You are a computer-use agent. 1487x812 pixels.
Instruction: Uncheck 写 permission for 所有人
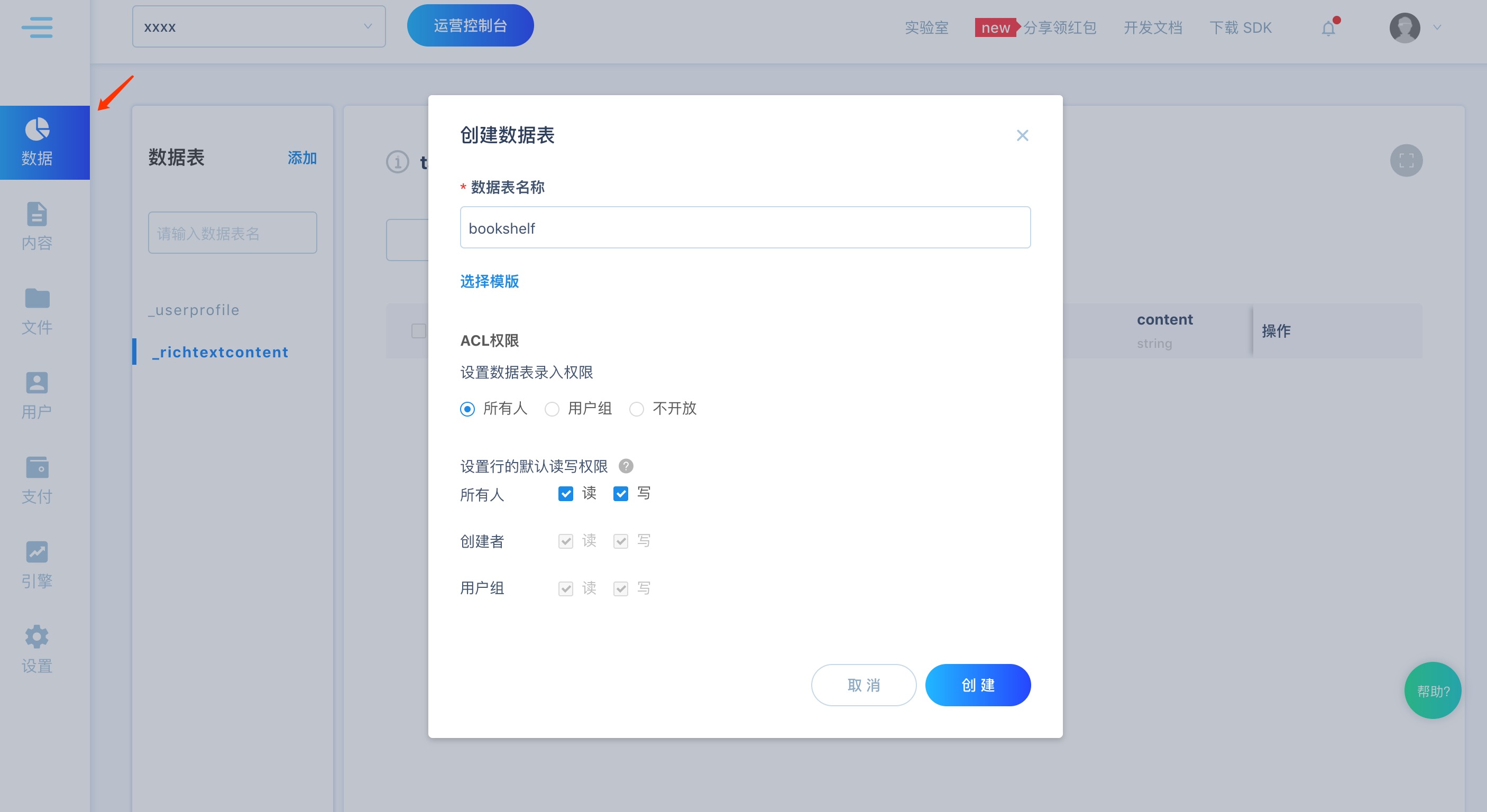[620, 493]
